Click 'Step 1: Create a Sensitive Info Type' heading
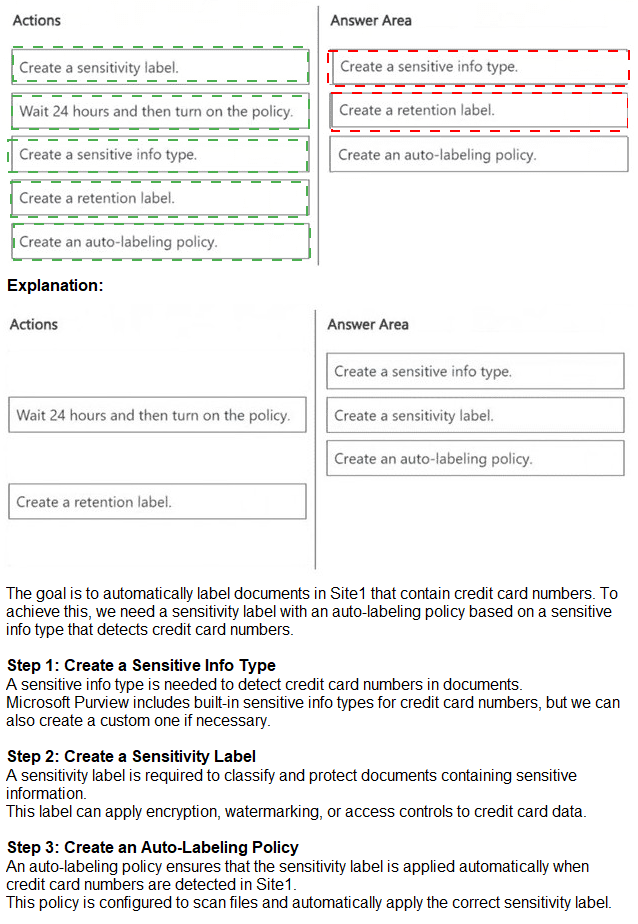The width and height of the screenshot is (638, 924). click(141, 665)
